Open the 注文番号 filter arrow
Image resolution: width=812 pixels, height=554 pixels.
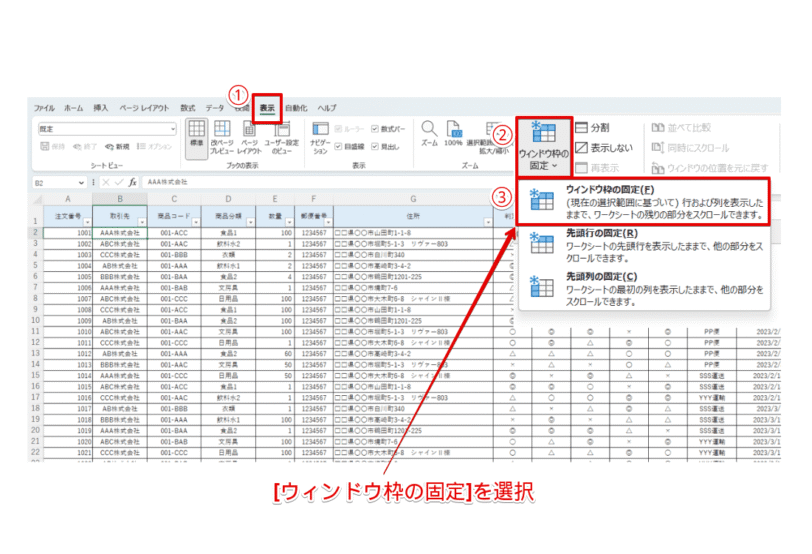pos(87,222)
